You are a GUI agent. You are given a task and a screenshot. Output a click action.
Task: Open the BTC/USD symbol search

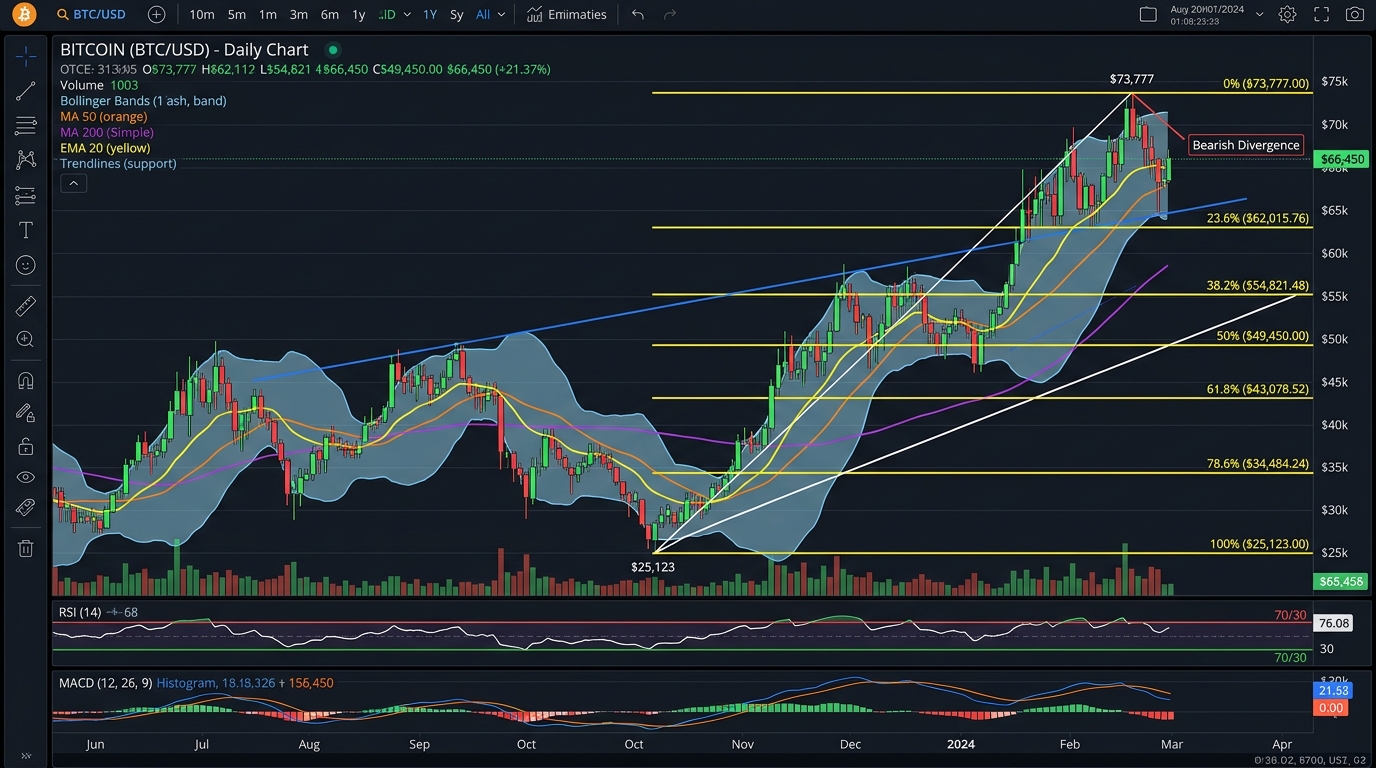coord(91,14)
